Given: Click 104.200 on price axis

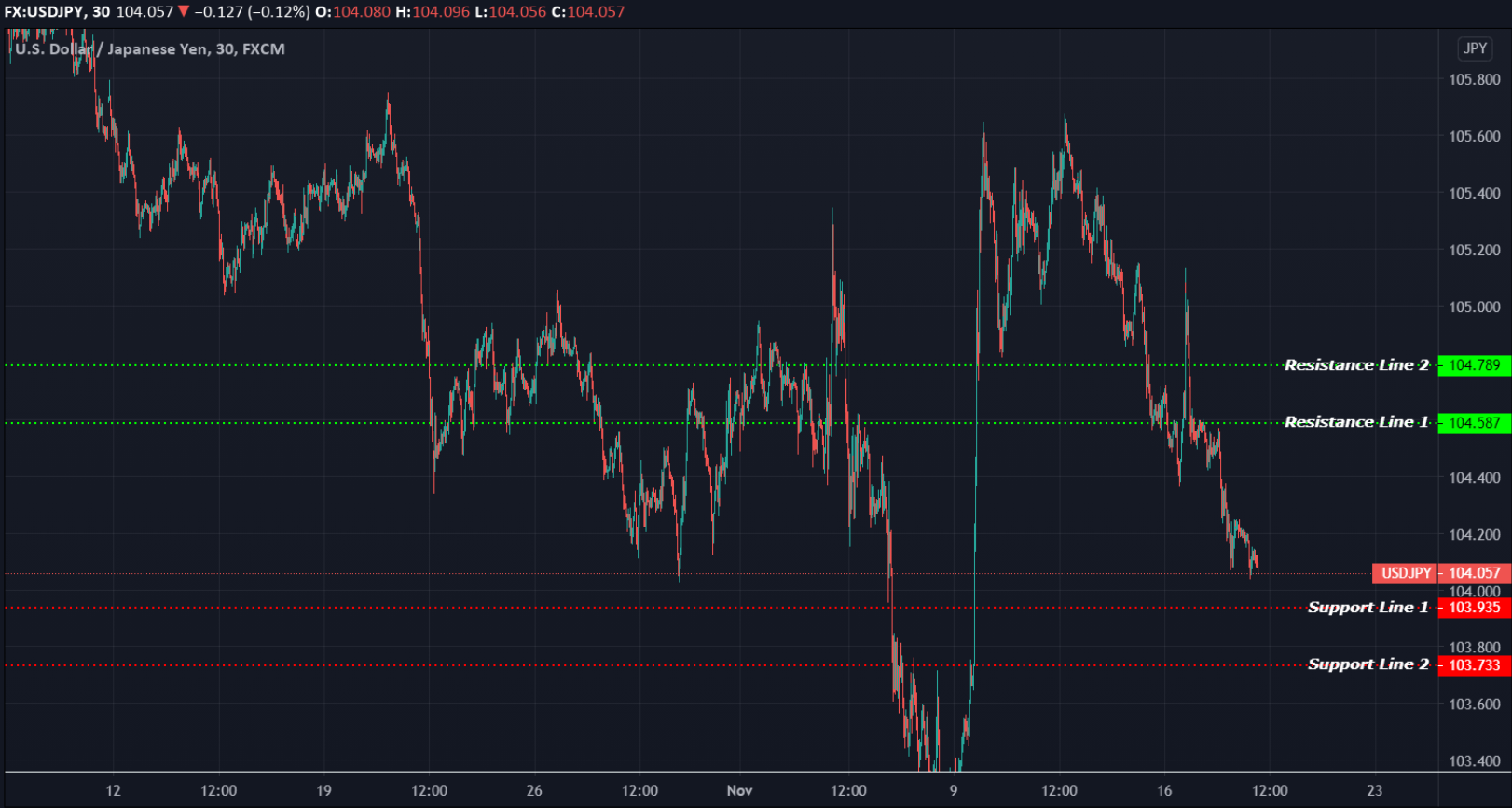Looking at the screenshot, I should click(1475, 534).
